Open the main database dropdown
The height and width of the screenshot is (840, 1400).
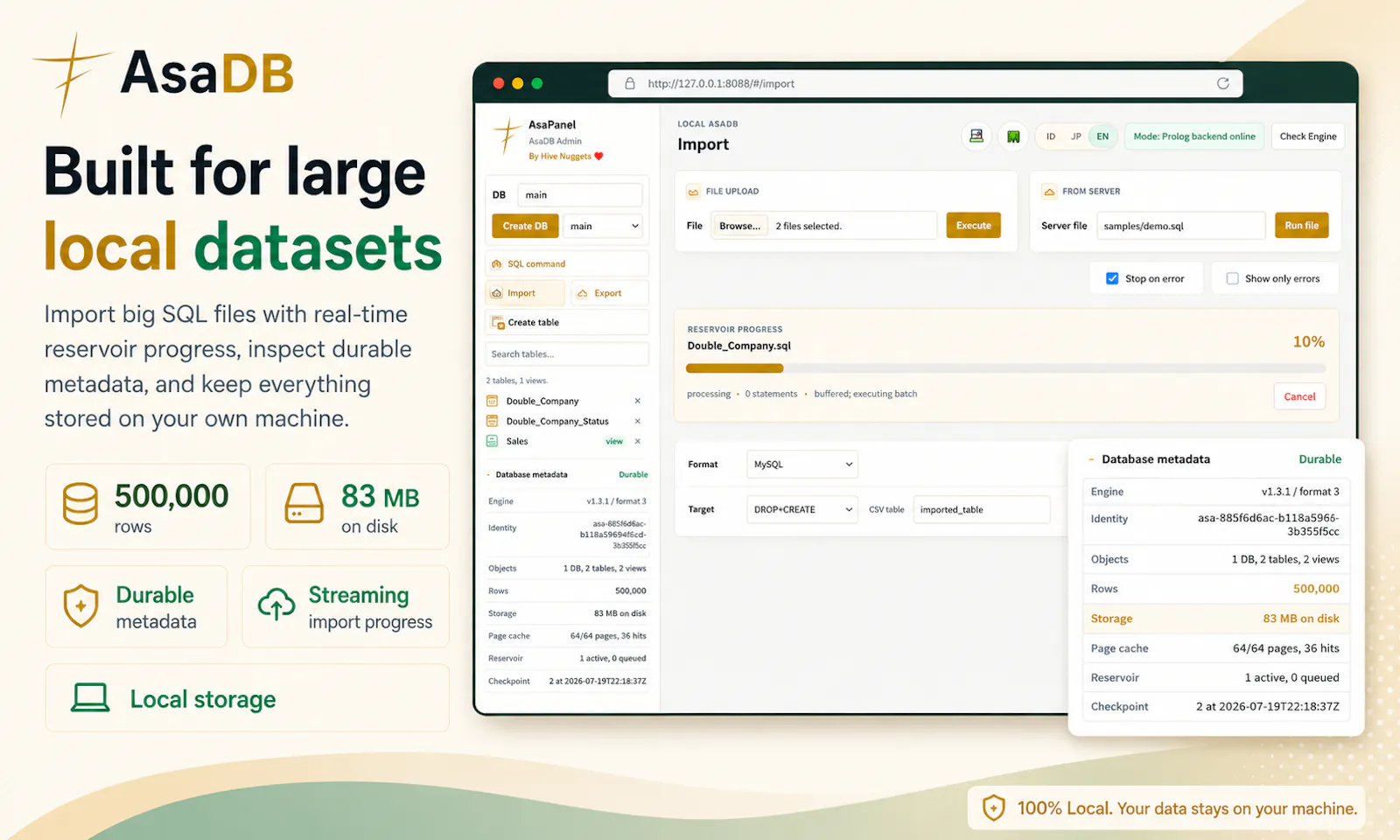(603, 226)
